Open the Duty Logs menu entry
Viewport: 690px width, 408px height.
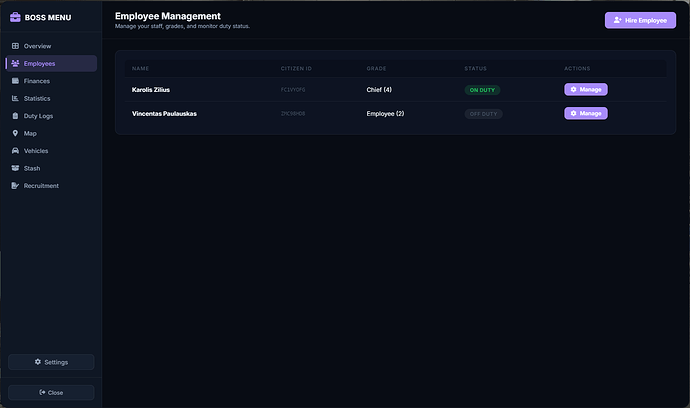coord(51,116)
